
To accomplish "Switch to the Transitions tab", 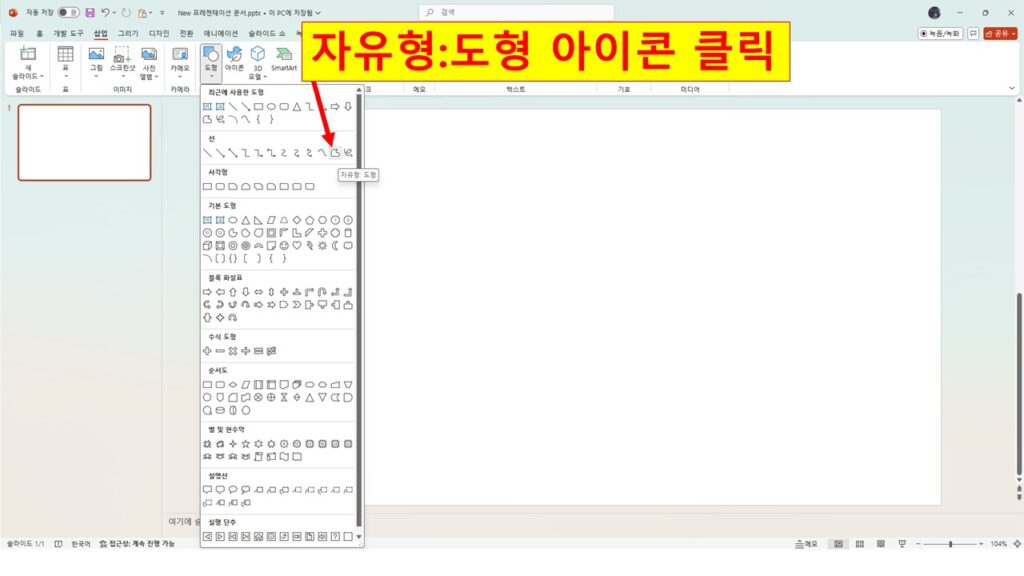I will point(187,33).
